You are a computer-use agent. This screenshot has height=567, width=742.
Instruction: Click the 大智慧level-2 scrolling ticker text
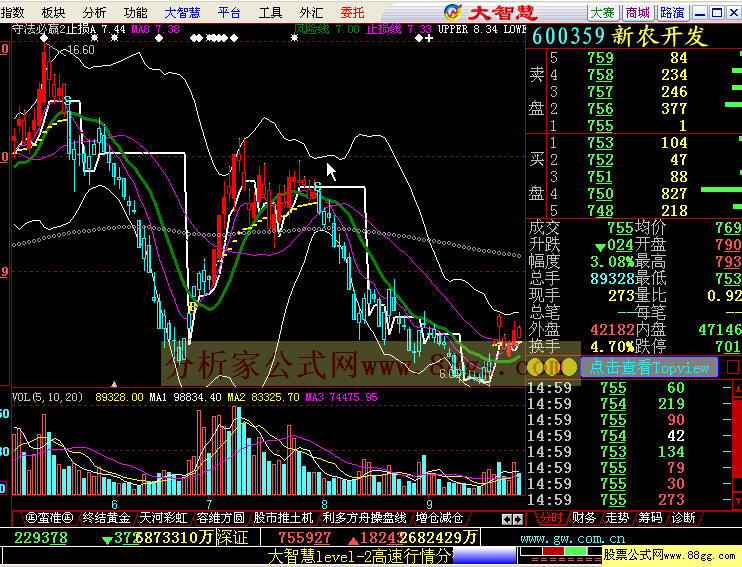tap(360, 557)
